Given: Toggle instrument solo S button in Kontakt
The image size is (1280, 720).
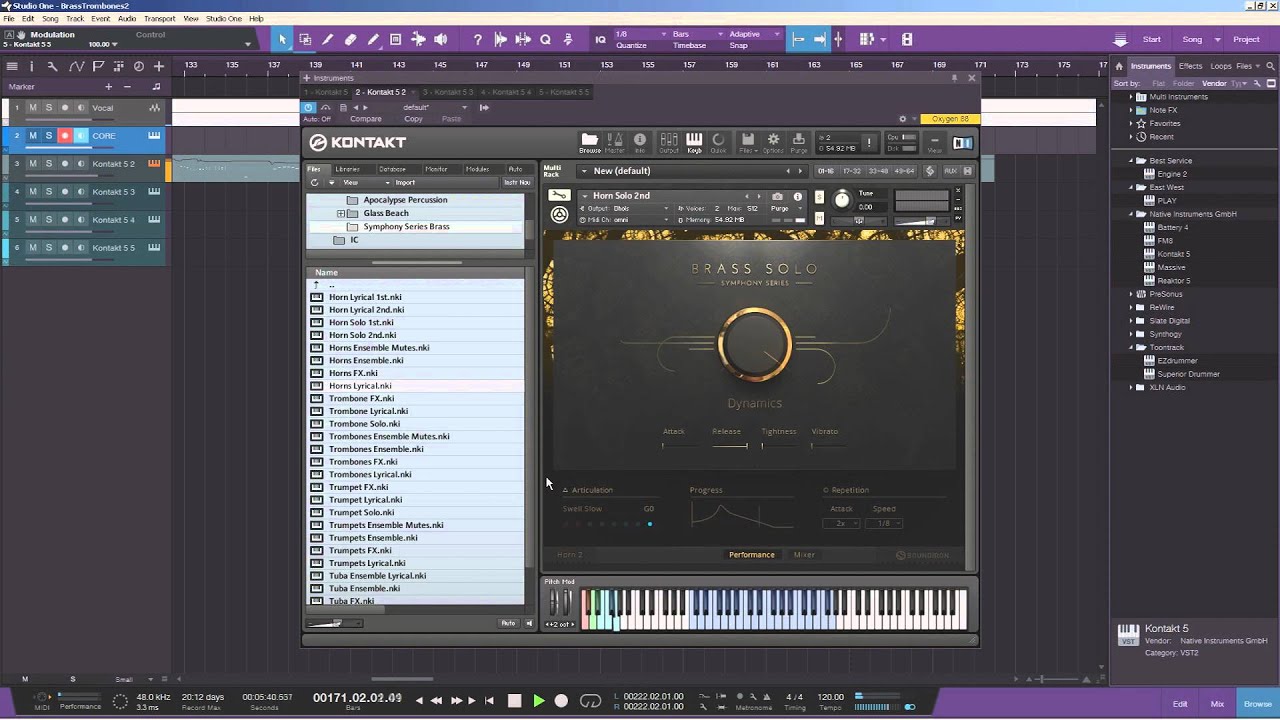Looking at the screenshot, I should (819, 196).
